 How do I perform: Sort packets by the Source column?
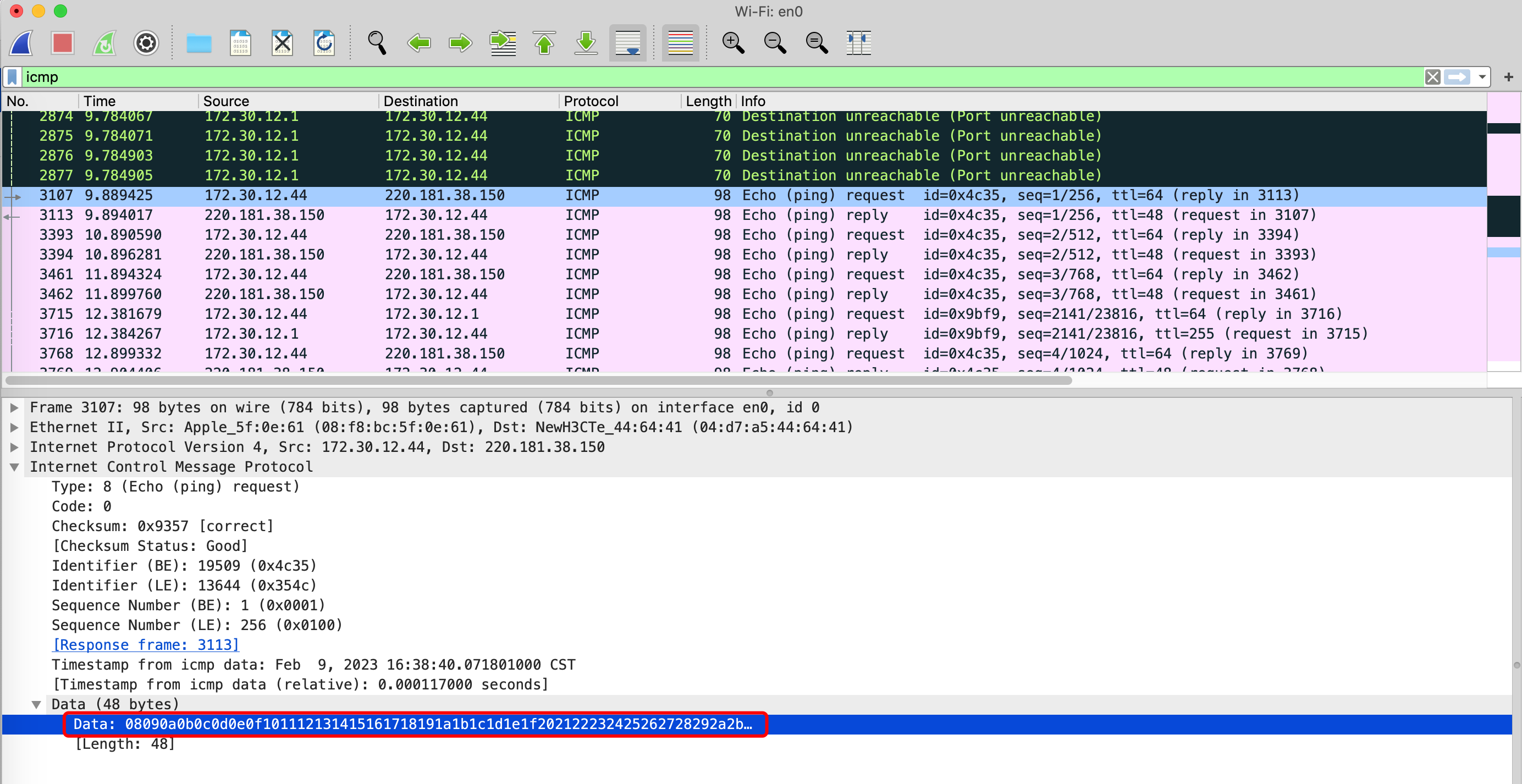[288, 101]
